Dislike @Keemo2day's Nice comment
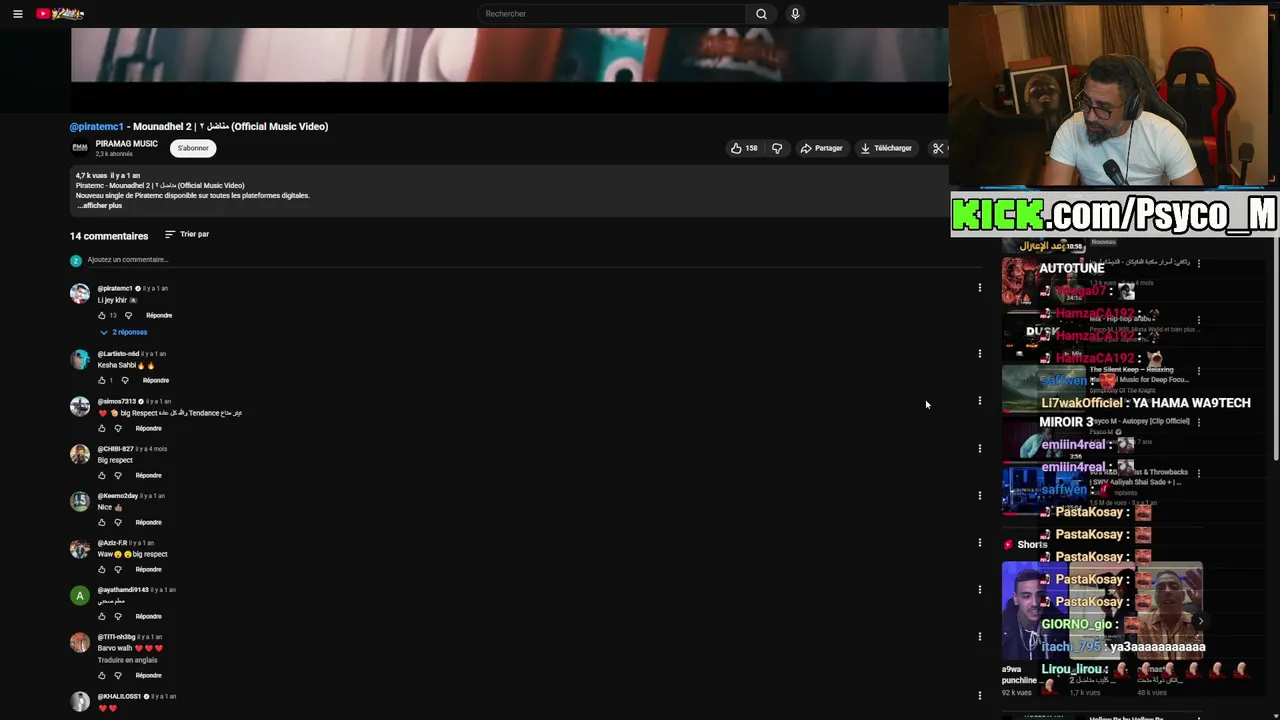The width and height of the screenshot is (1280, 720). point(117,522)
